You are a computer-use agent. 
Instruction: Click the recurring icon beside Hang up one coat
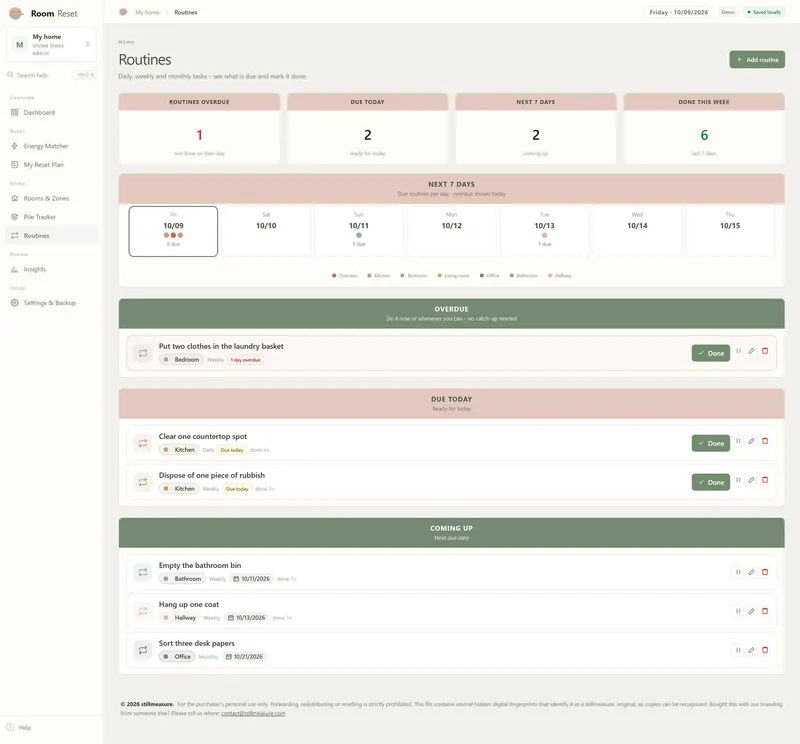tap(143, 611)
